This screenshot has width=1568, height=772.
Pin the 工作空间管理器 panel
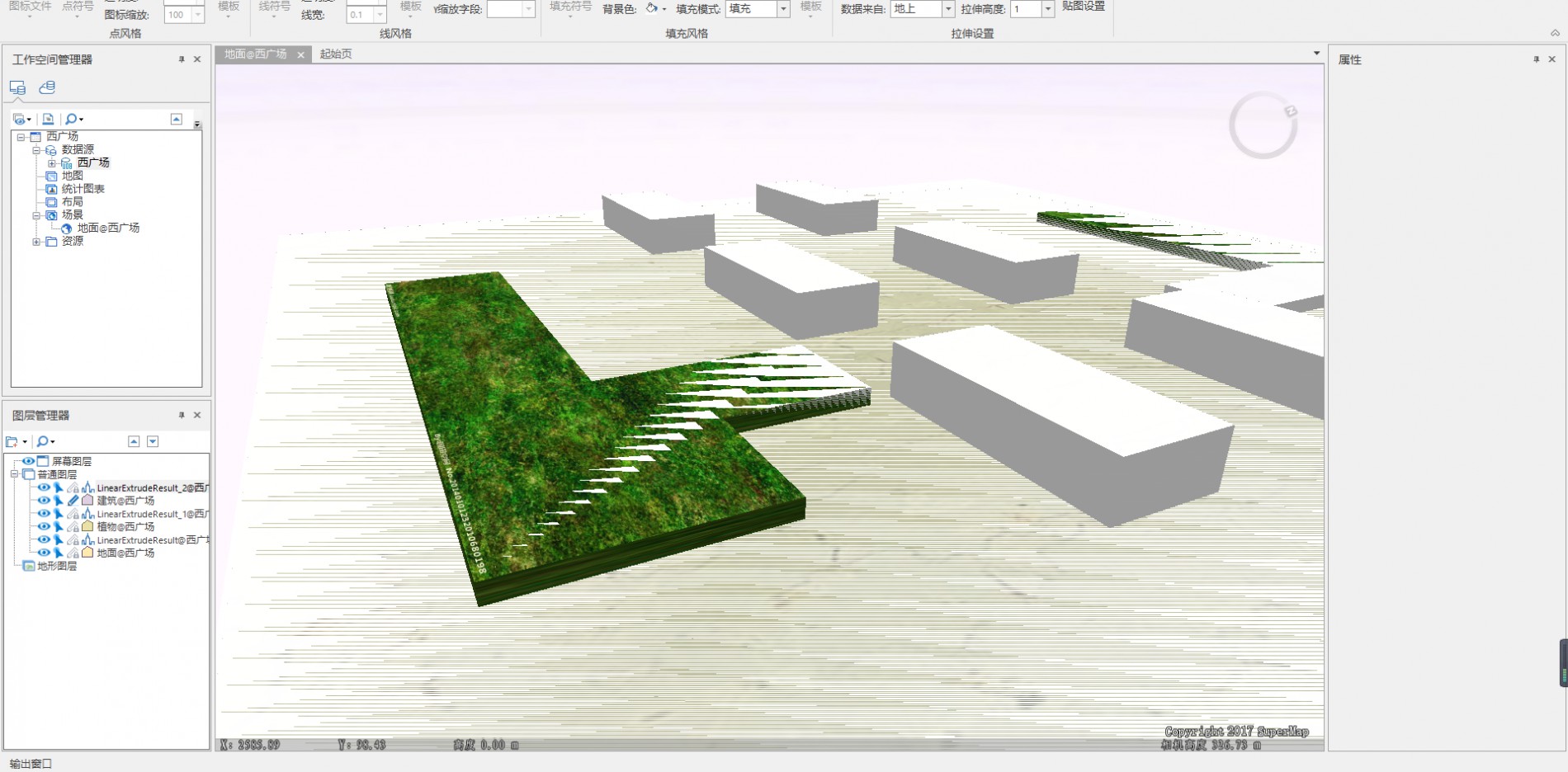182,59
